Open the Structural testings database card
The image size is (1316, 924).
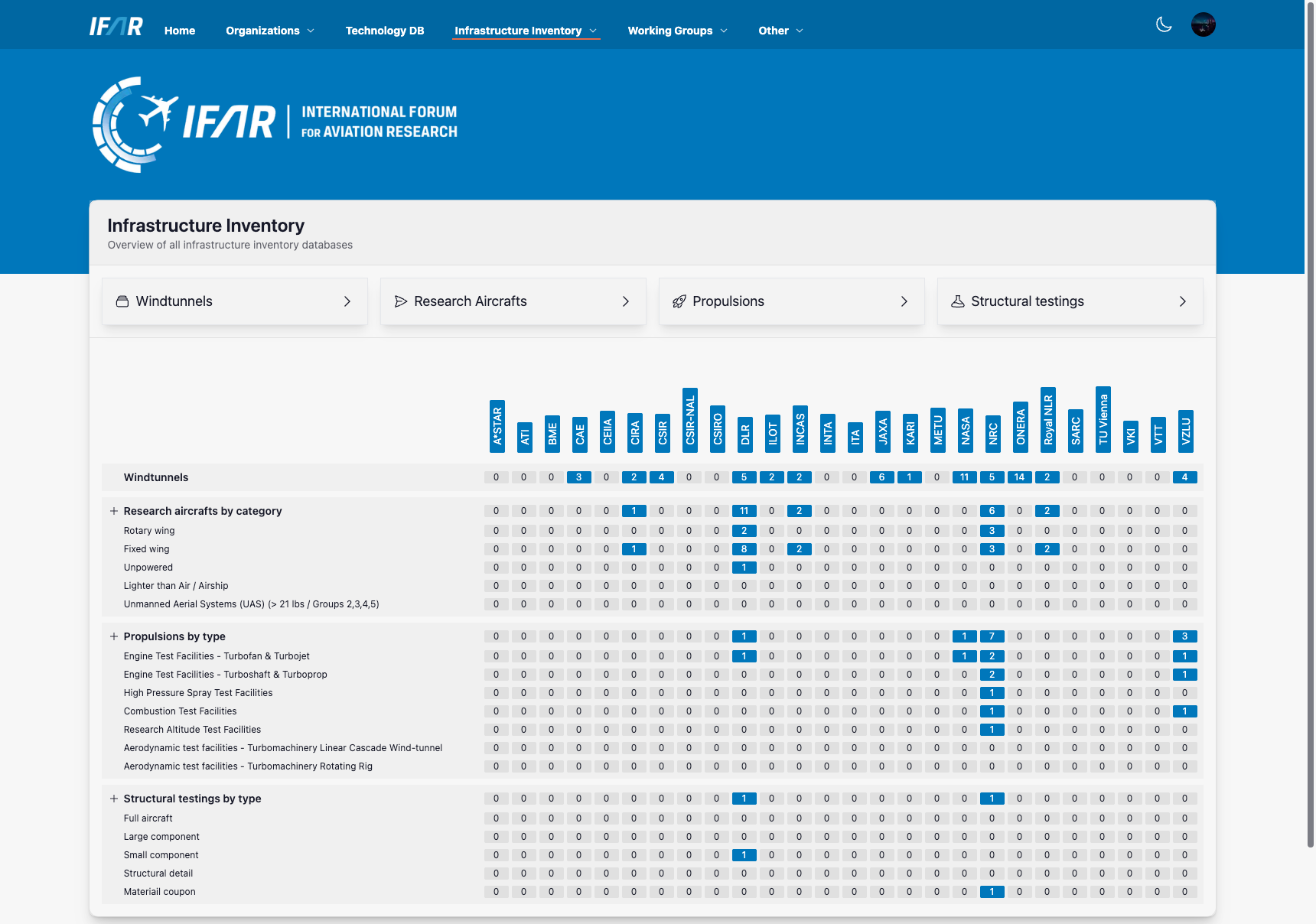tap(1070, 301)
